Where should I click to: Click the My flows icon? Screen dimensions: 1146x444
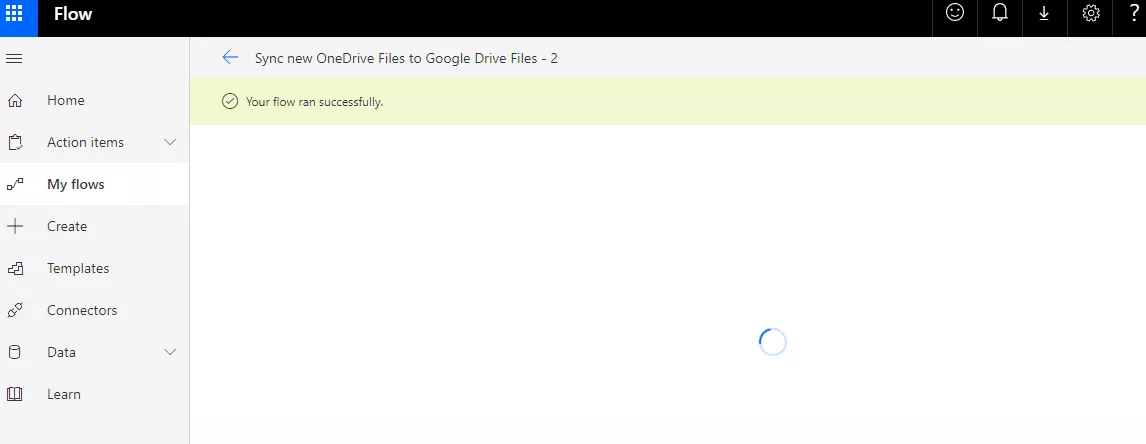coord(15,184)
